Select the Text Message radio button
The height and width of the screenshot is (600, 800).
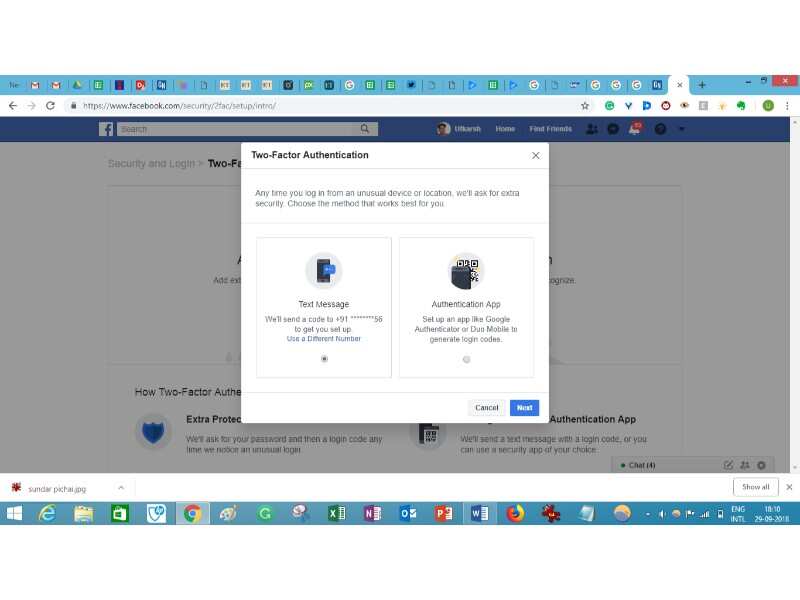coord(324,359)
